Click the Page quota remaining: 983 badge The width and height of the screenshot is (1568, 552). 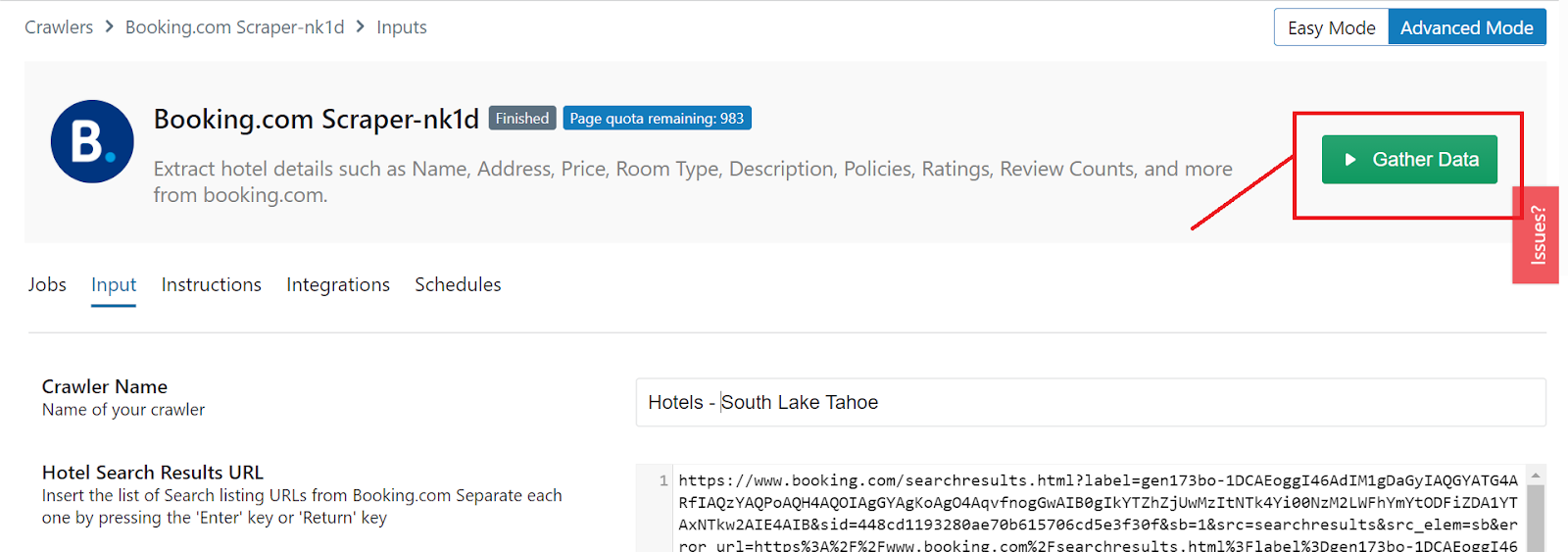pos(657,119)
